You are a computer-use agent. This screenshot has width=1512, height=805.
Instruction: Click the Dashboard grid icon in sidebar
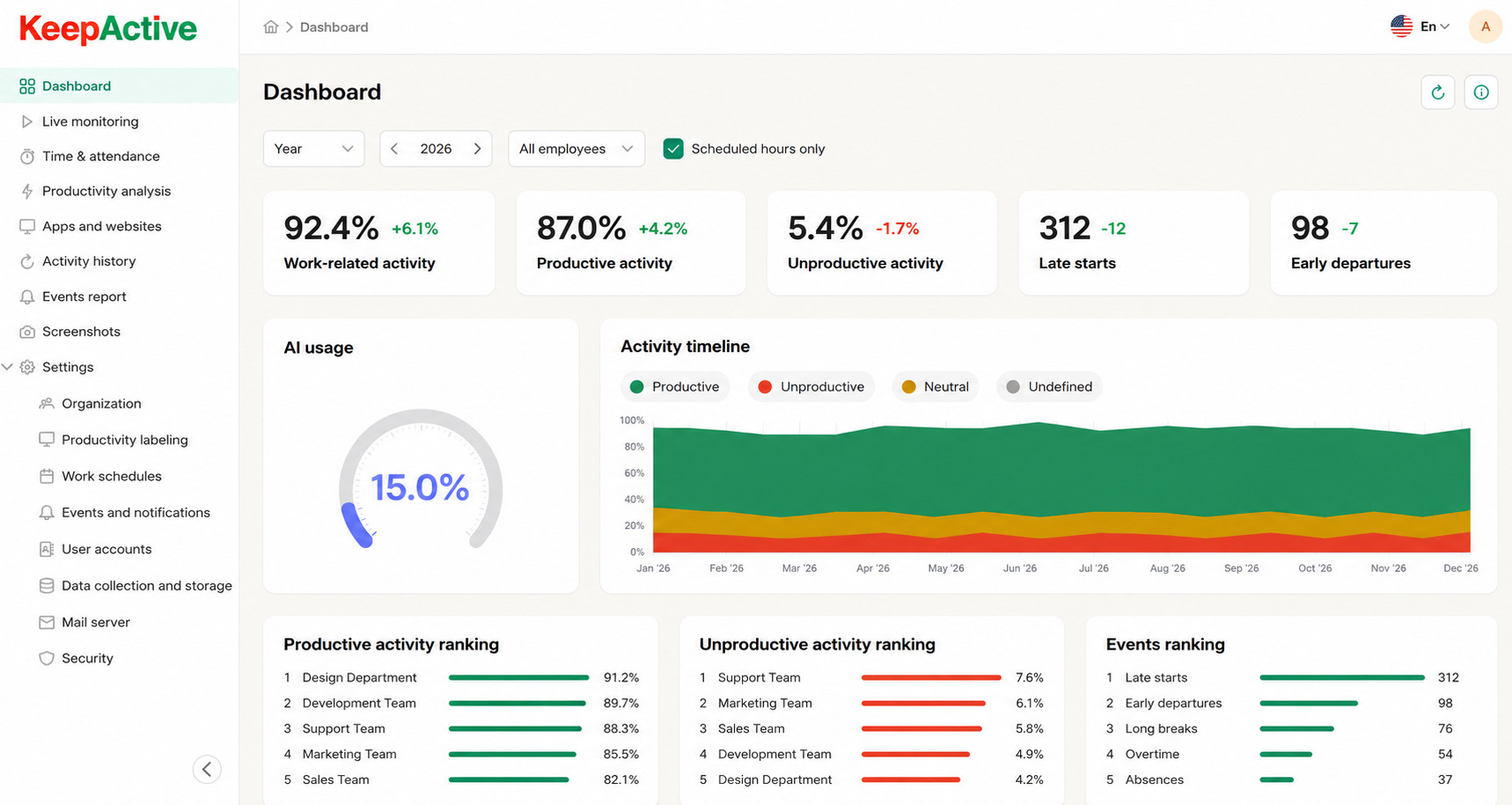[x=27, y=86]
